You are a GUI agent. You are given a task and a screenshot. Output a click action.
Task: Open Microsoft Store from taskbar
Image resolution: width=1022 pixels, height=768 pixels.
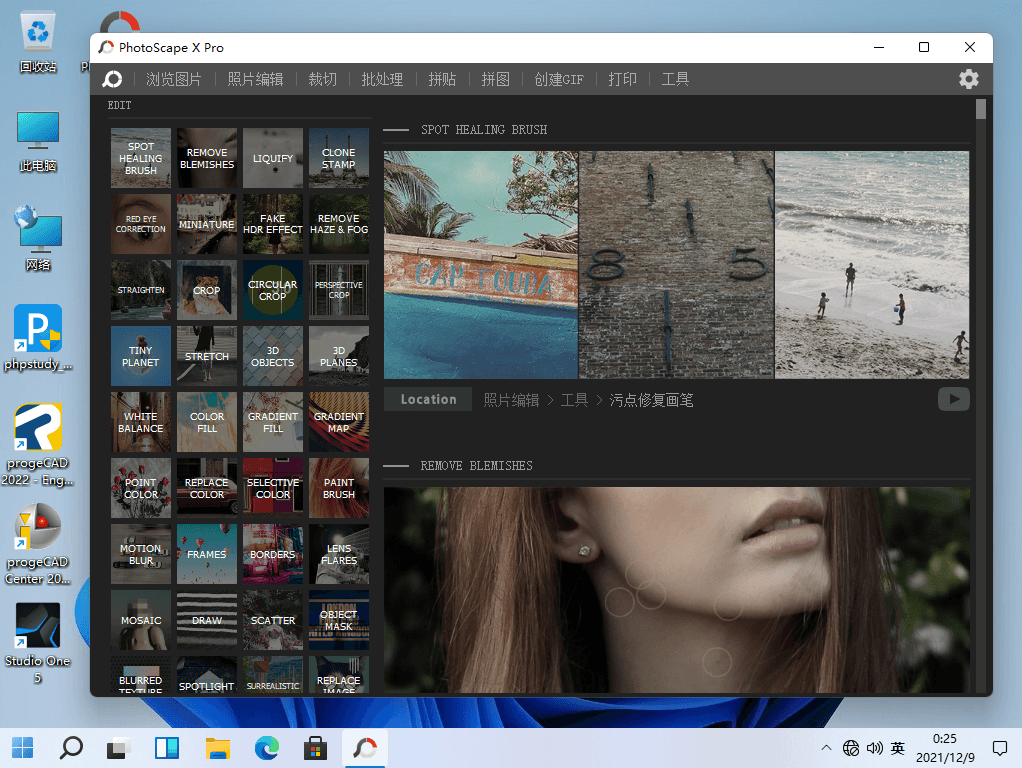coord(315,748)
